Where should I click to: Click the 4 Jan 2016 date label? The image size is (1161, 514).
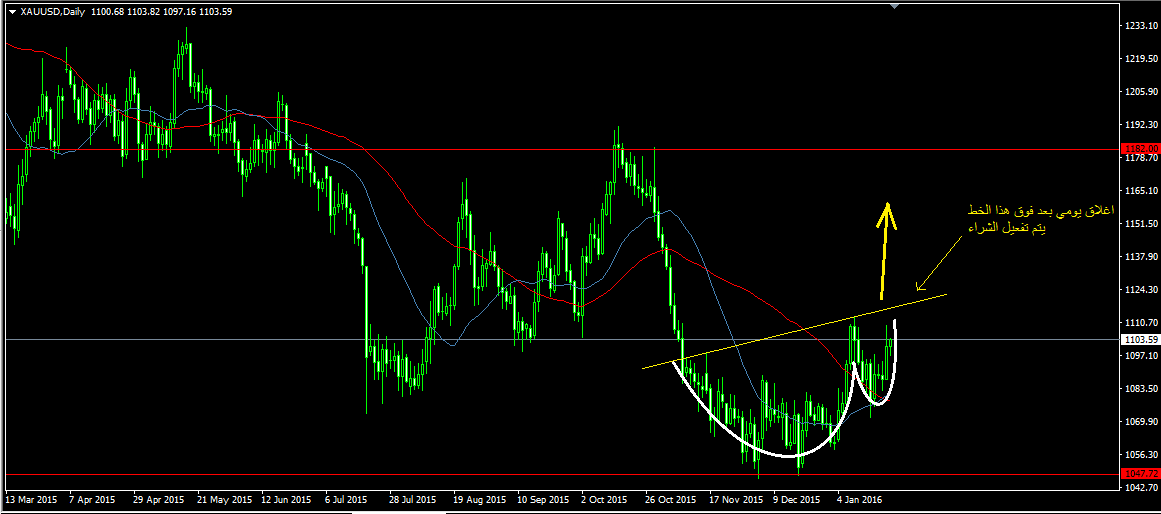click(859, 498)
